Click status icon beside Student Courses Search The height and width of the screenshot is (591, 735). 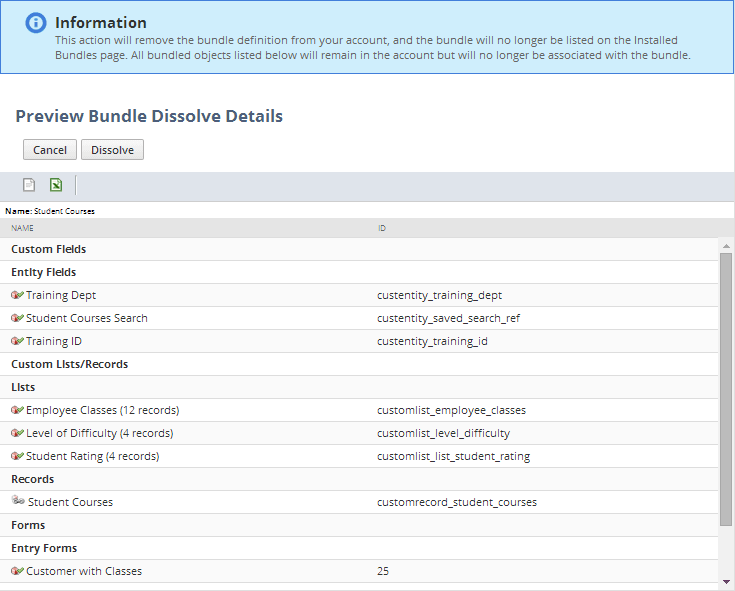point(17,318)
